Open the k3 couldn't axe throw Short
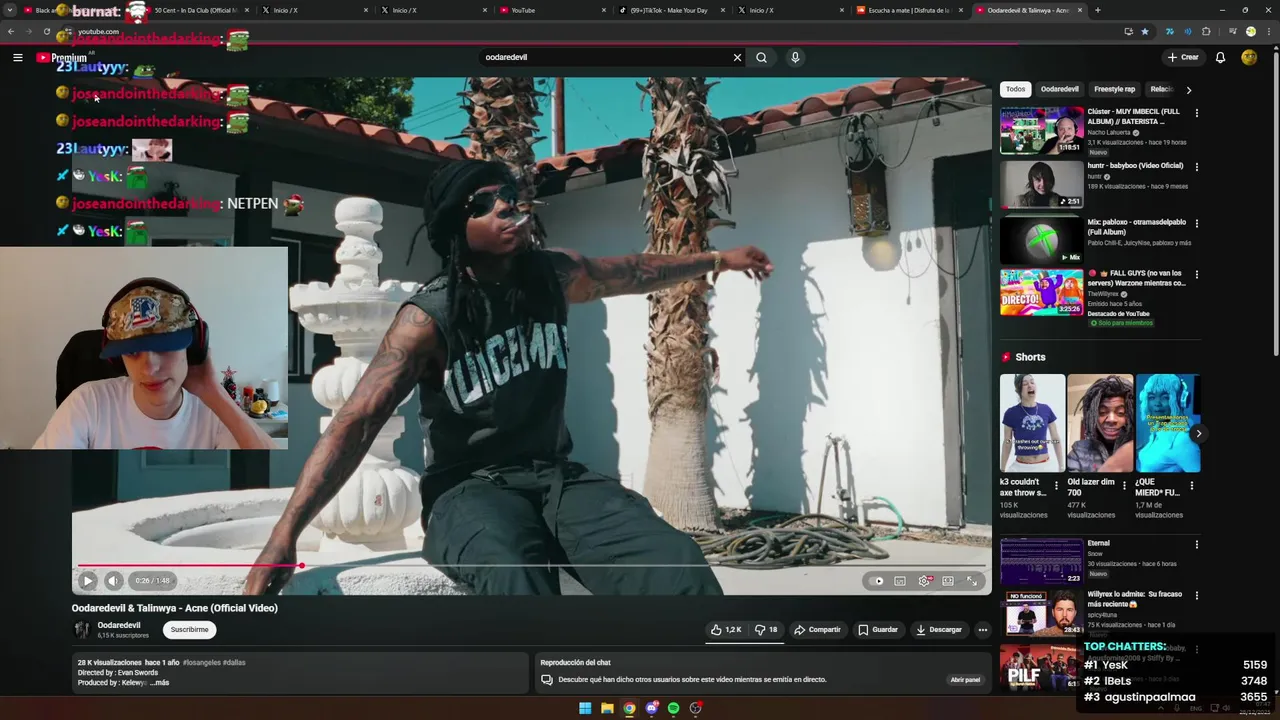Screen dimensions: 1280x720 coord(1032,423)
